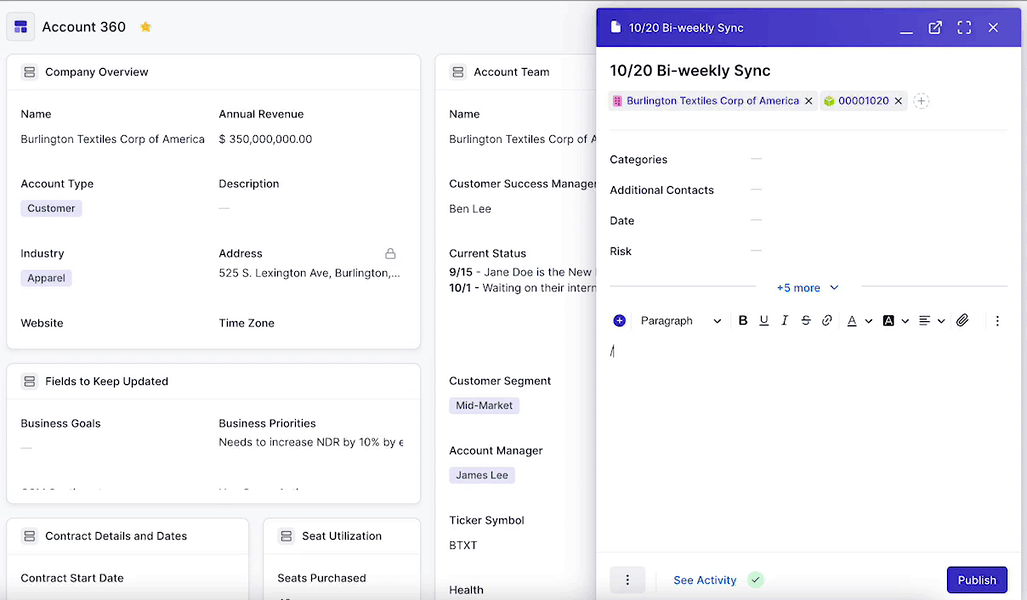
Task: Add another linked record with the plus circle
Action: click(921, 101)
